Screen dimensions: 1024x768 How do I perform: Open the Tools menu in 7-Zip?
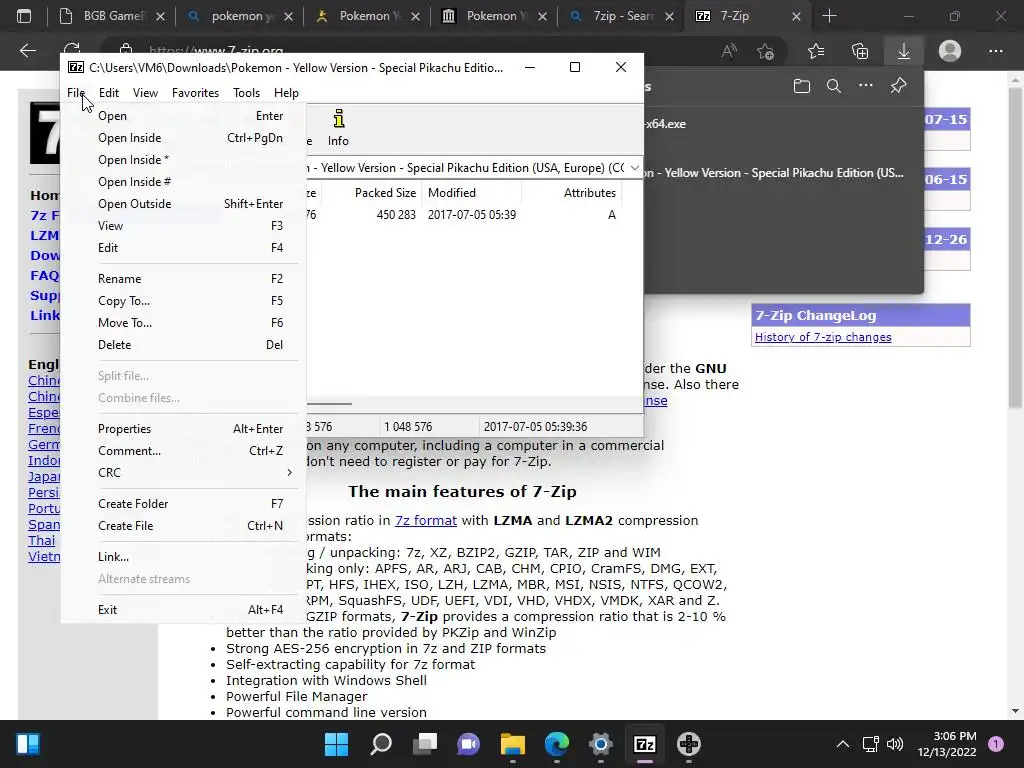pyautogui.click(x=246, y=93)
